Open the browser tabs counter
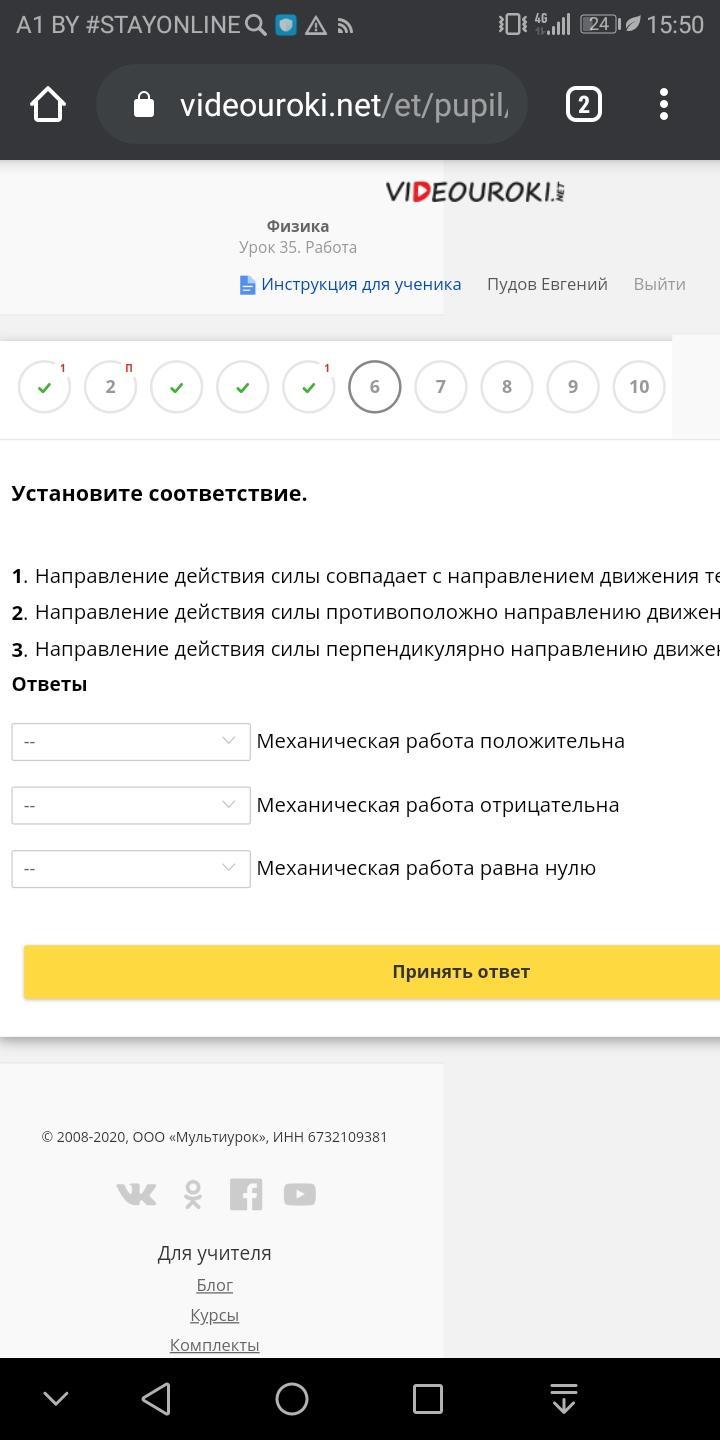The image size is (720, 1440). click(x=584, y=104)
